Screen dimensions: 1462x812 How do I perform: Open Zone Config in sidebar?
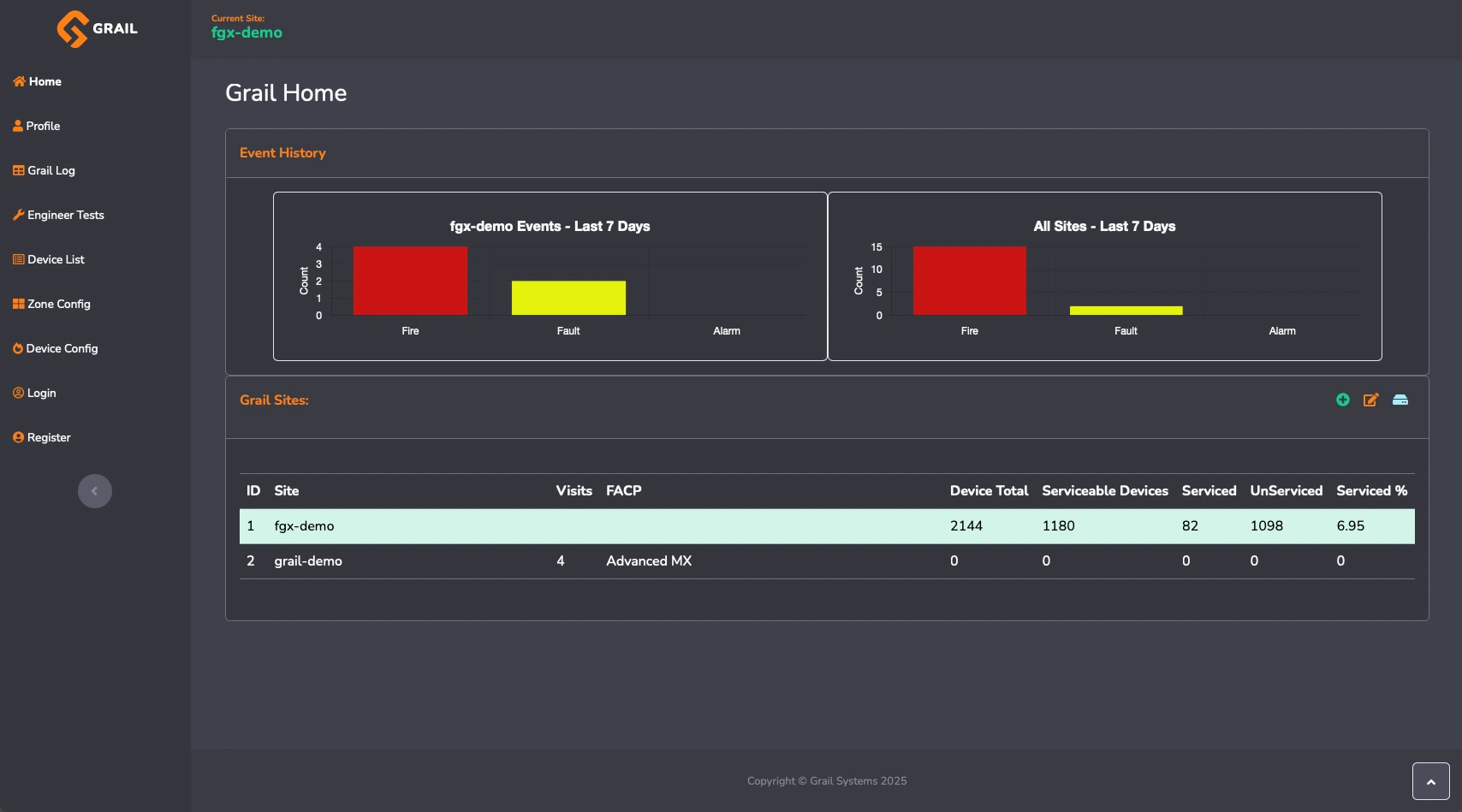coord(58,304)
